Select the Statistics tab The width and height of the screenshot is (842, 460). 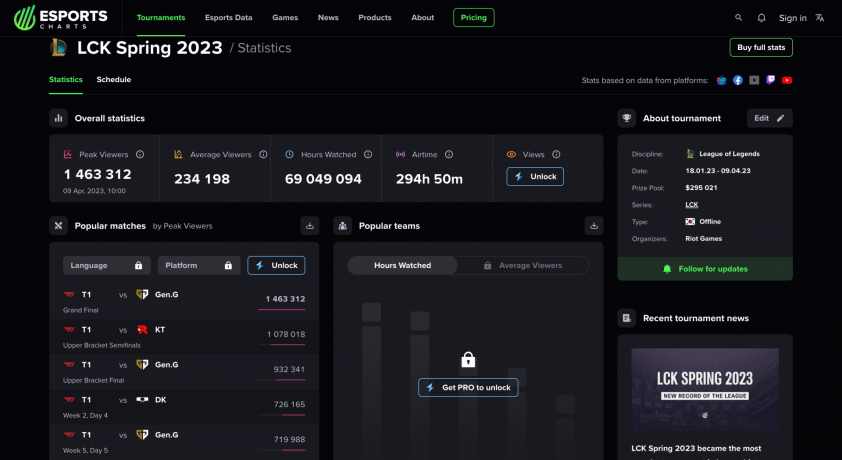pos(66,79)
